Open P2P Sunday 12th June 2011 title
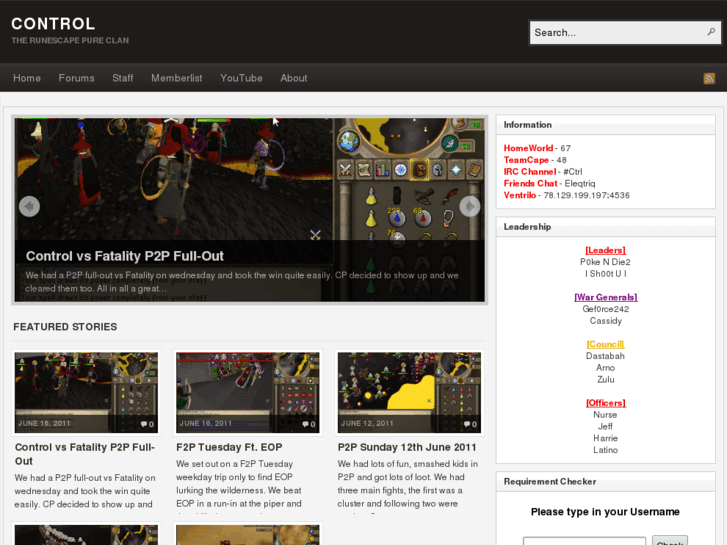Screen dimensions: 727x545 click(x=407, y=447)
